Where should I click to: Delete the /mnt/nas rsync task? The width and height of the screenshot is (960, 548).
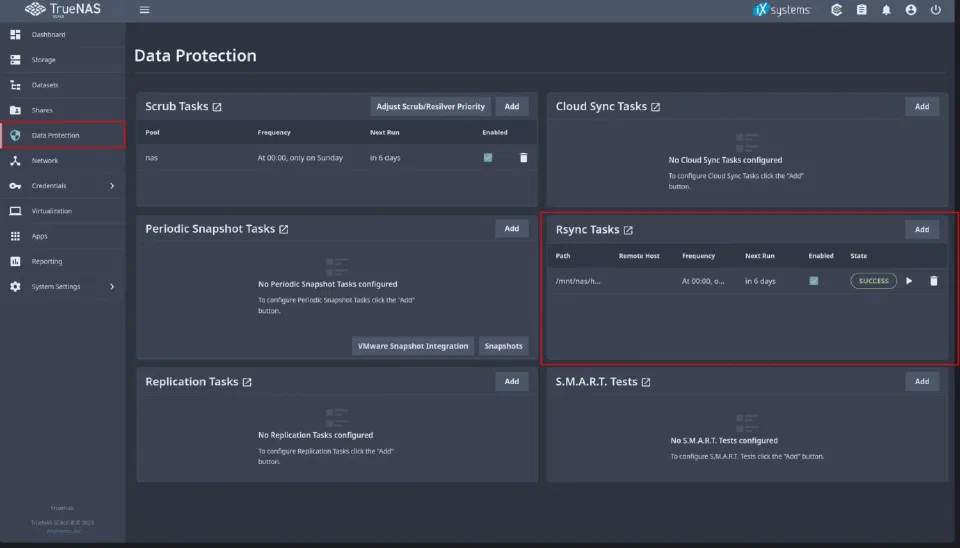pyautogui.click(x=934, y=281)
